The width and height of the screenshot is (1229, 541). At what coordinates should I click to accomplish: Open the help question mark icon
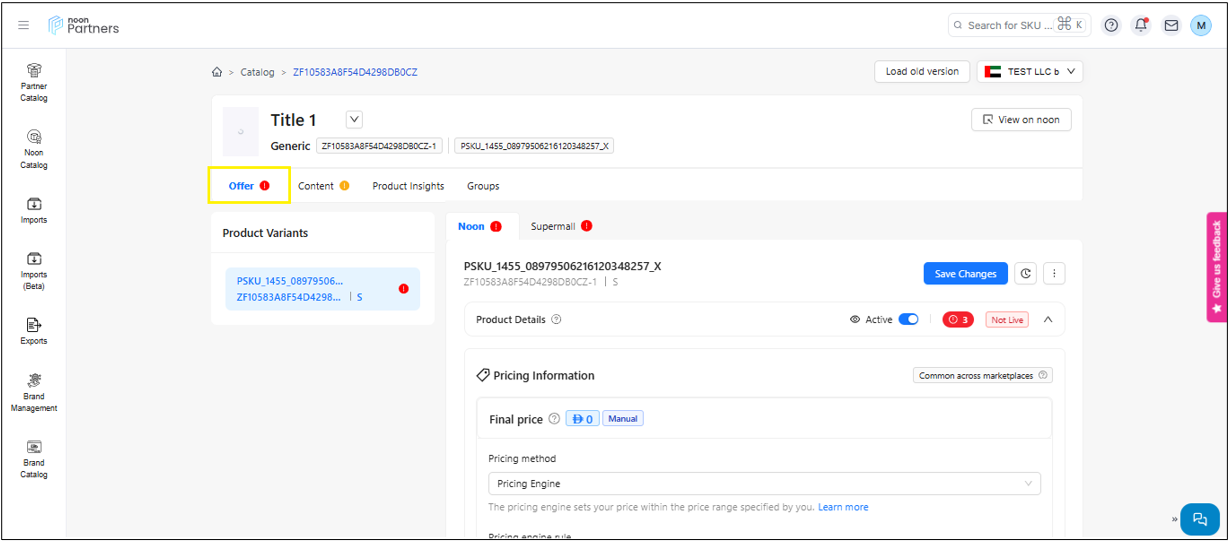pos(1111,25)
